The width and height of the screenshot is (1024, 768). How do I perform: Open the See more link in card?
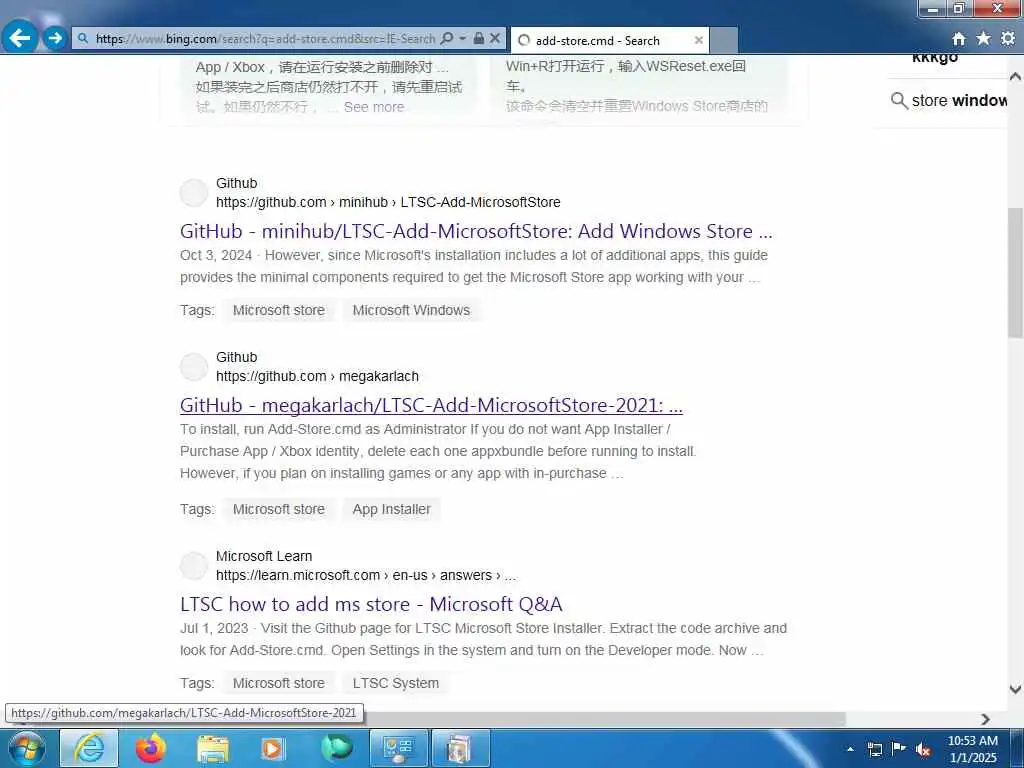pyautogui.click(x=374, y=107)
